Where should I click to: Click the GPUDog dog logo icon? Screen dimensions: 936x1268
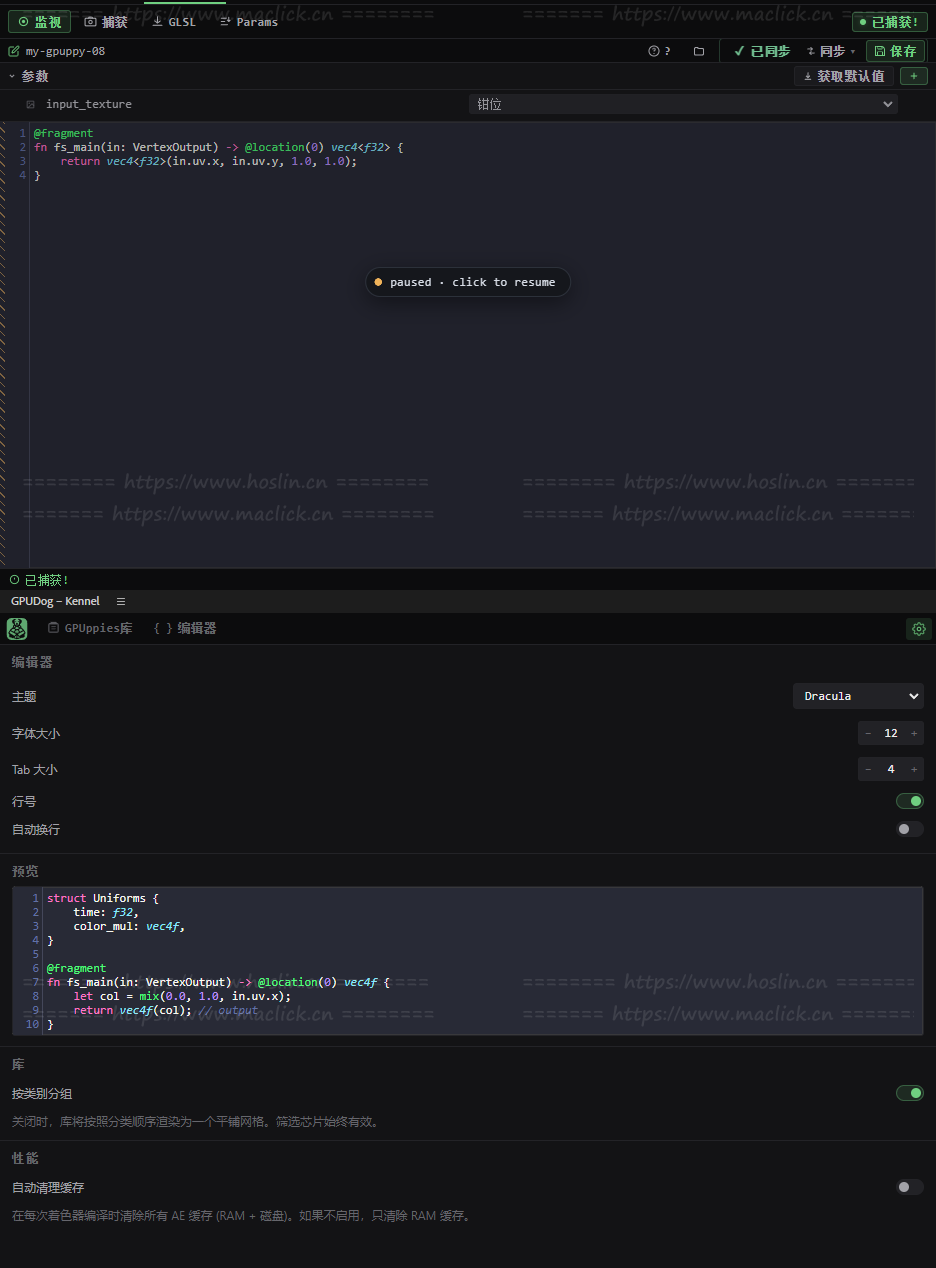(x=17, y=628)
